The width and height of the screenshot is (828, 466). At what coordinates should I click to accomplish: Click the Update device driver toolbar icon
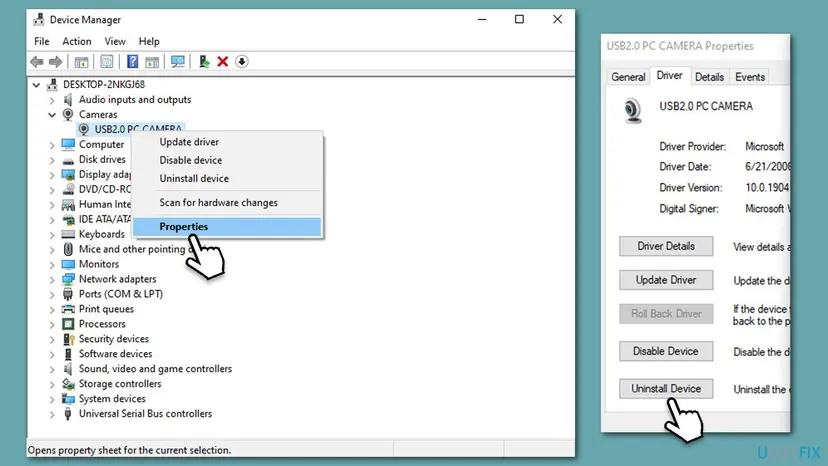pos(204,62)
